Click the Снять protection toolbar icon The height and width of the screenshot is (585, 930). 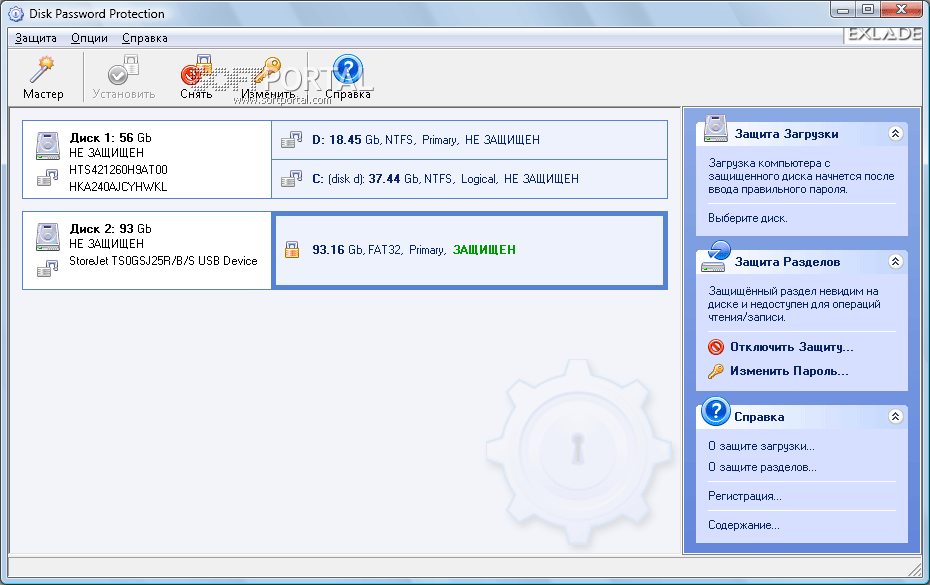point(196,71)
